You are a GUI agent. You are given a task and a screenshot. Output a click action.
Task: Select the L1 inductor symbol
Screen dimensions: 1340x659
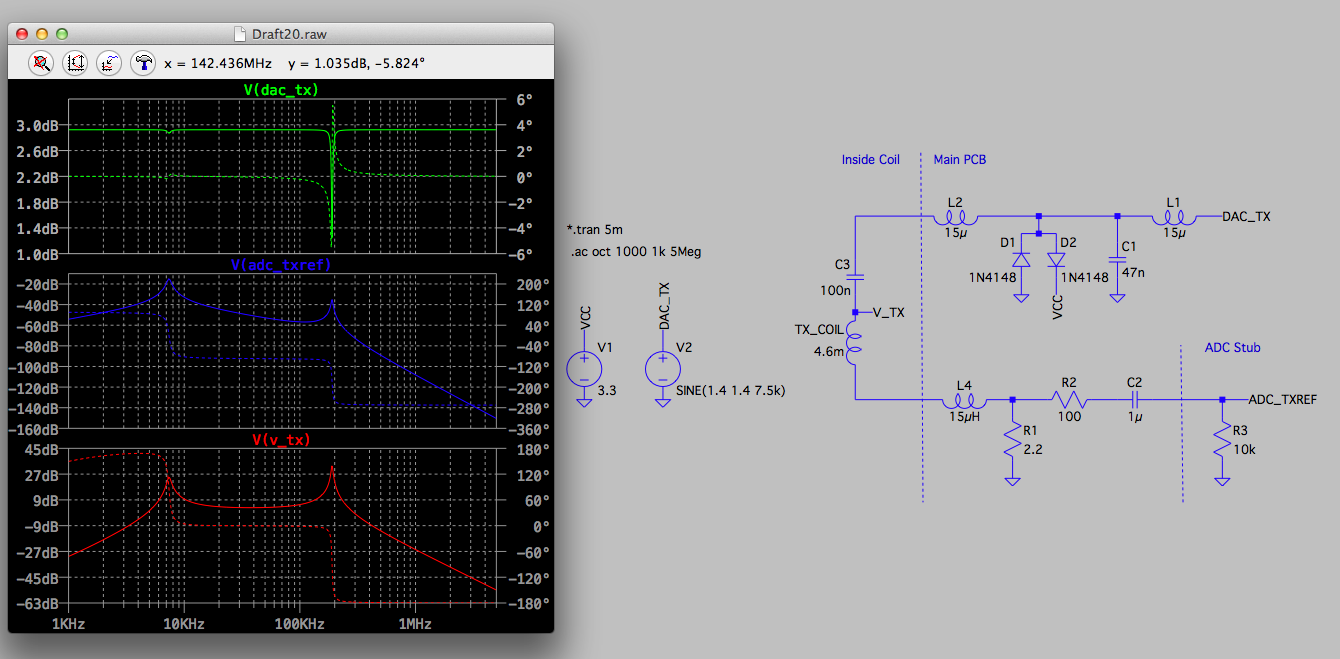(x=1173, y=216)
